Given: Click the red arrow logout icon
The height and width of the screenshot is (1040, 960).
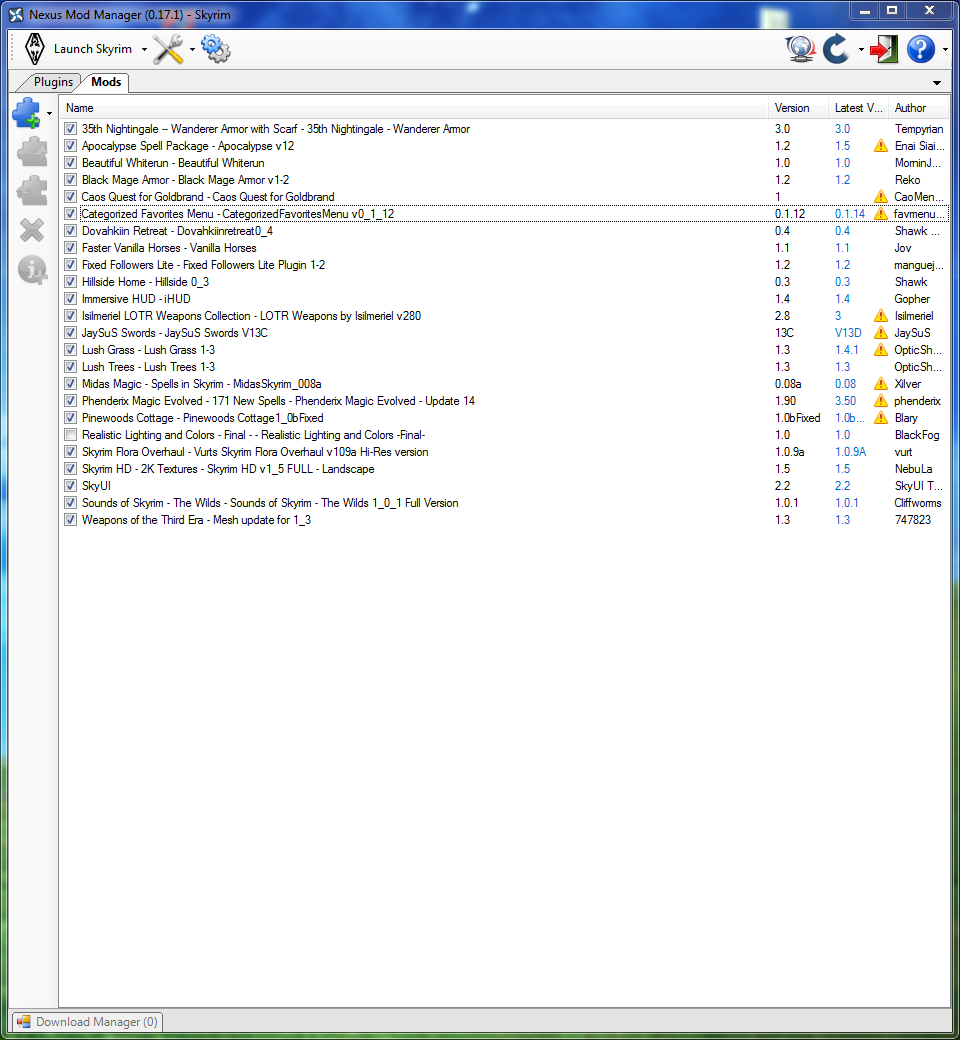Looking at the screenshot, I should [884, 49].
